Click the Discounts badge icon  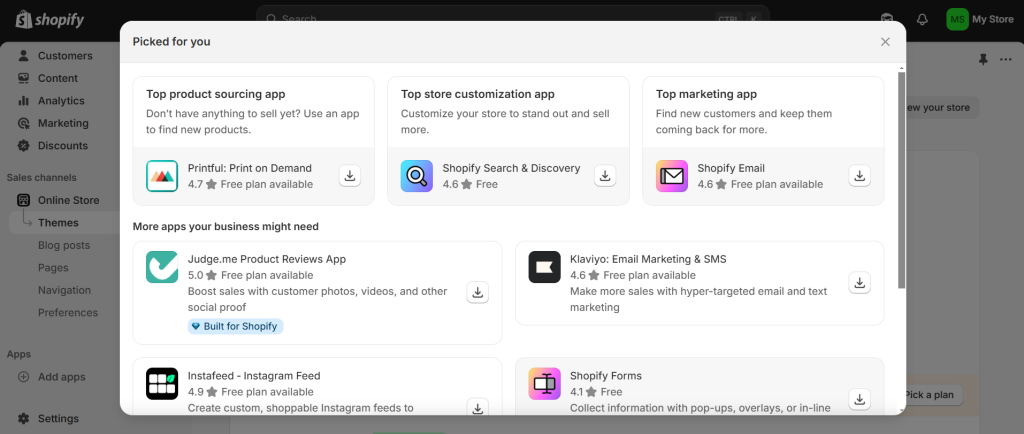[24, 146]
